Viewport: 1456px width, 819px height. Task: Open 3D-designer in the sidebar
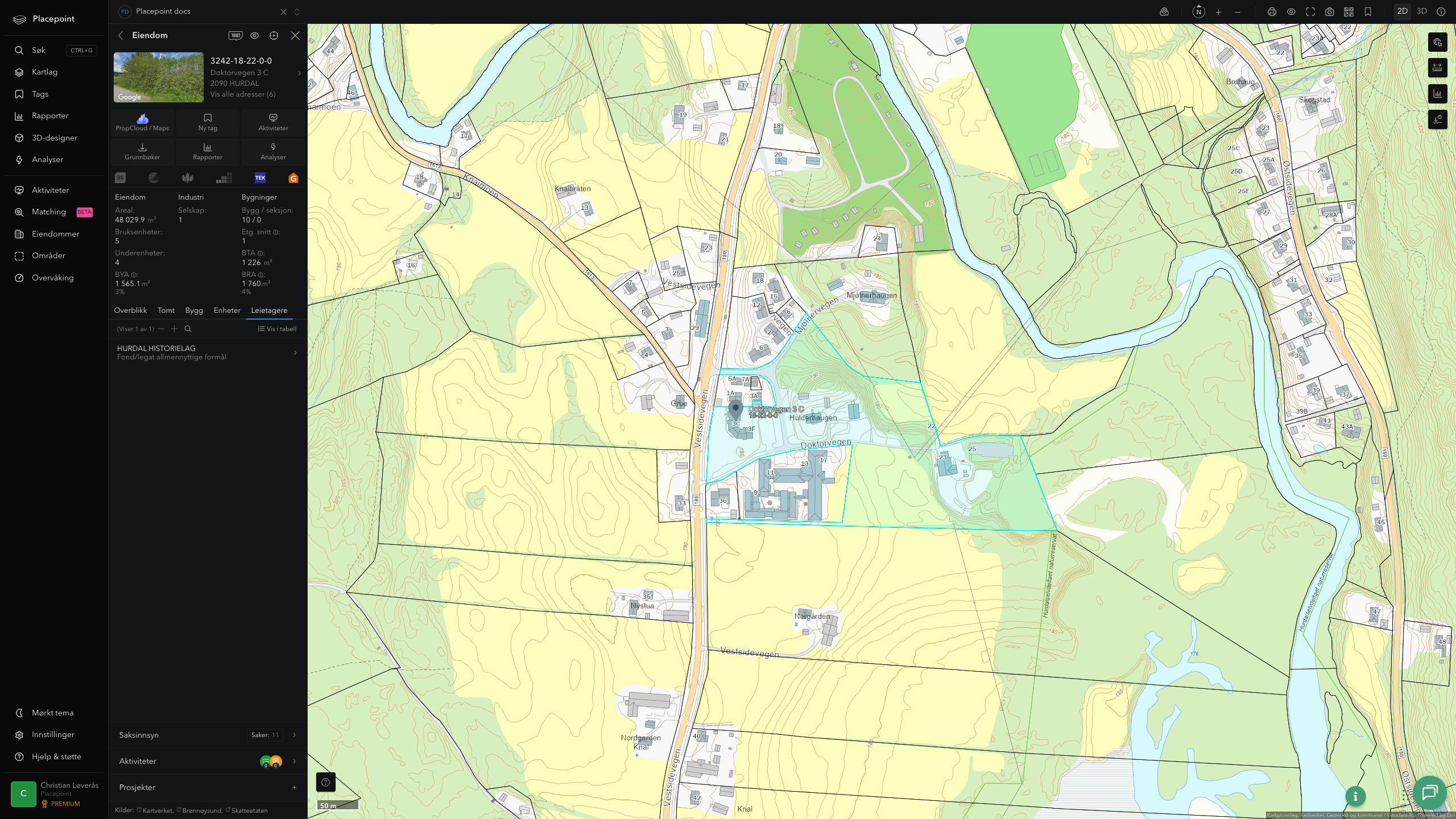click(54, 138)
